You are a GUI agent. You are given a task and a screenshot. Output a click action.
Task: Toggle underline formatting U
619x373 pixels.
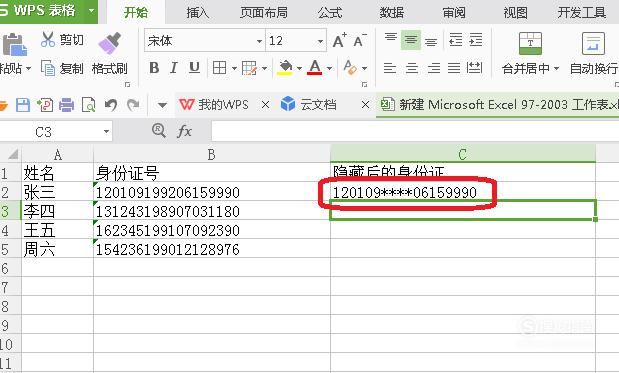coord(194,68)
